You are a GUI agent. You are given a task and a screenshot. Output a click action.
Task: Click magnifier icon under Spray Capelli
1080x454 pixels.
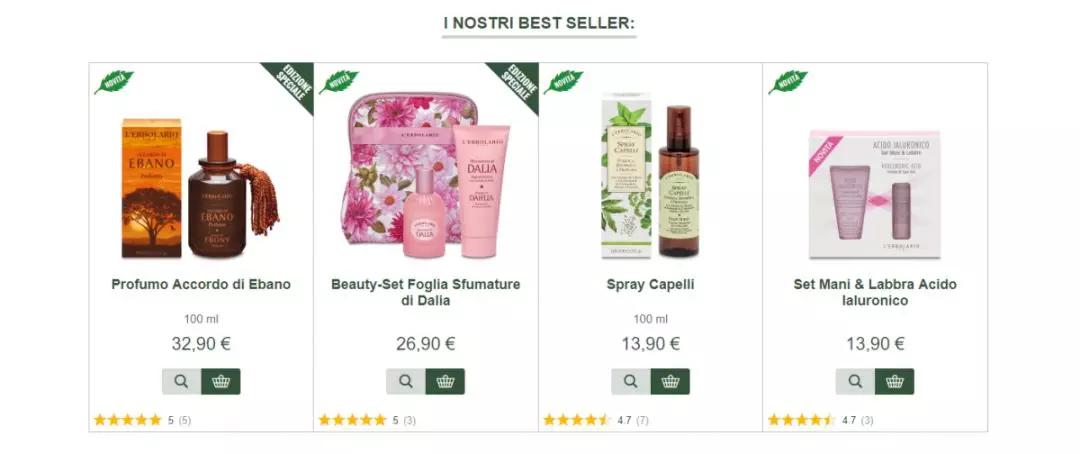(x=631, y=382)
